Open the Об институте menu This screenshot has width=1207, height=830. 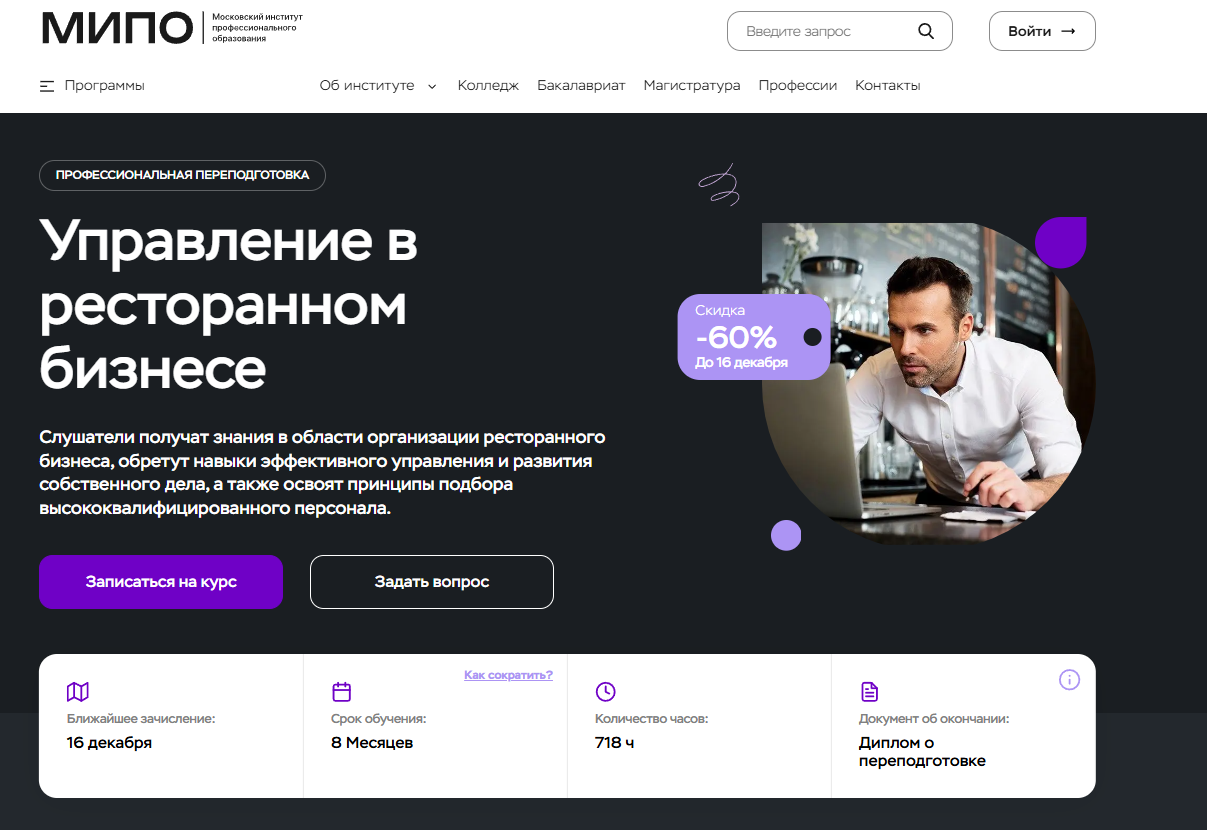(367, 86)
